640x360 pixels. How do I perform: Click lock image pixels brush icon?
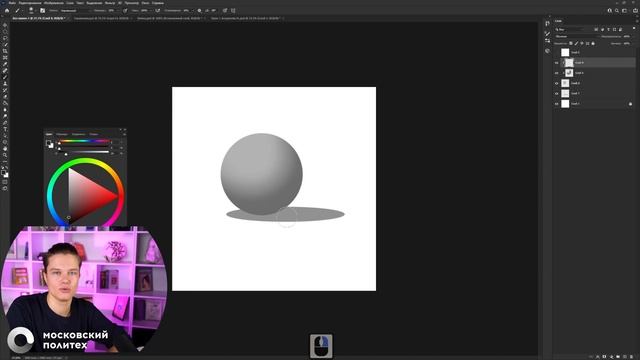576,43
